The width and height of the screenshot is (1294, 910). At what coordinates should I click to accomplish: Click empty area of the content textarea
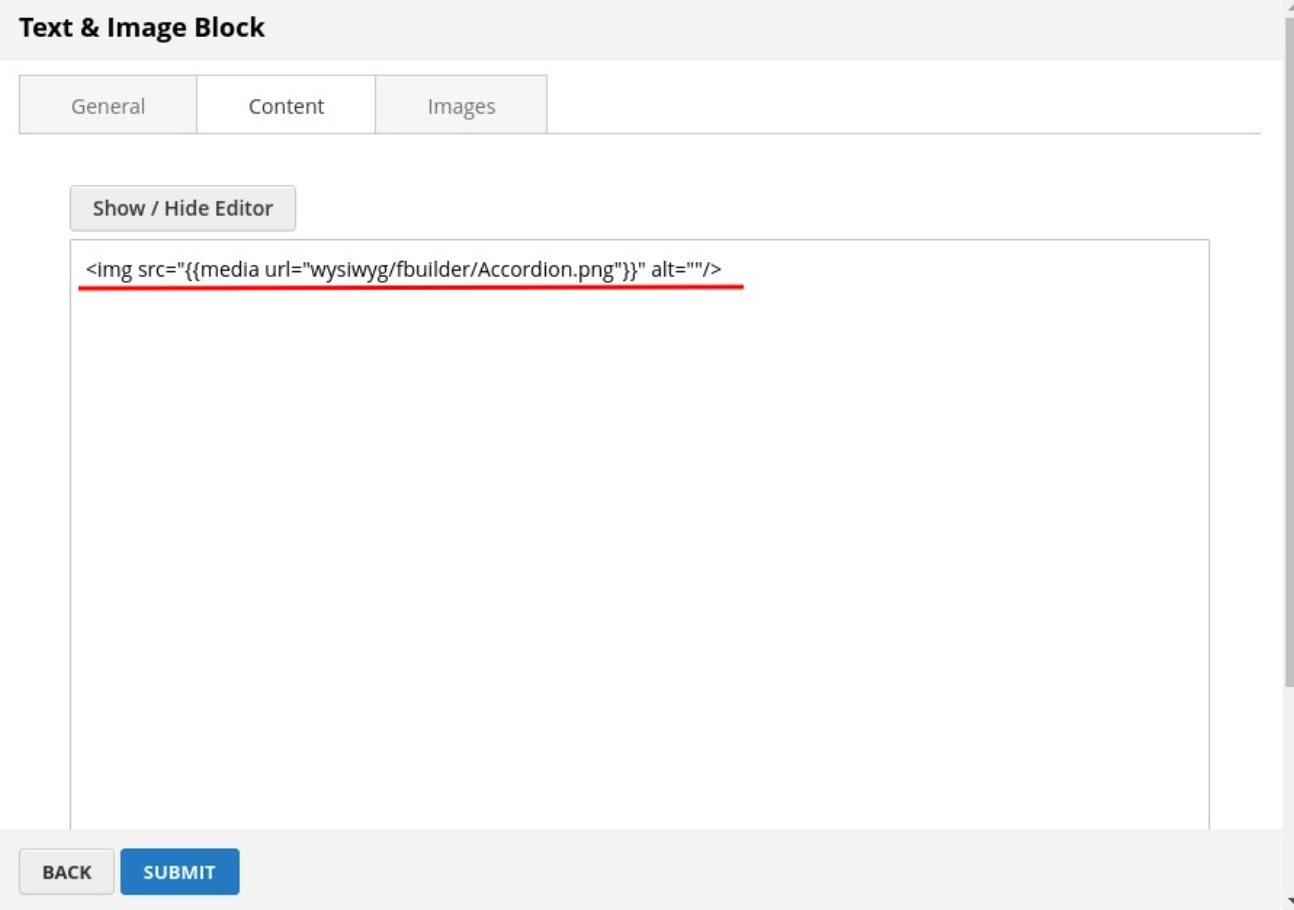[640, 550]
